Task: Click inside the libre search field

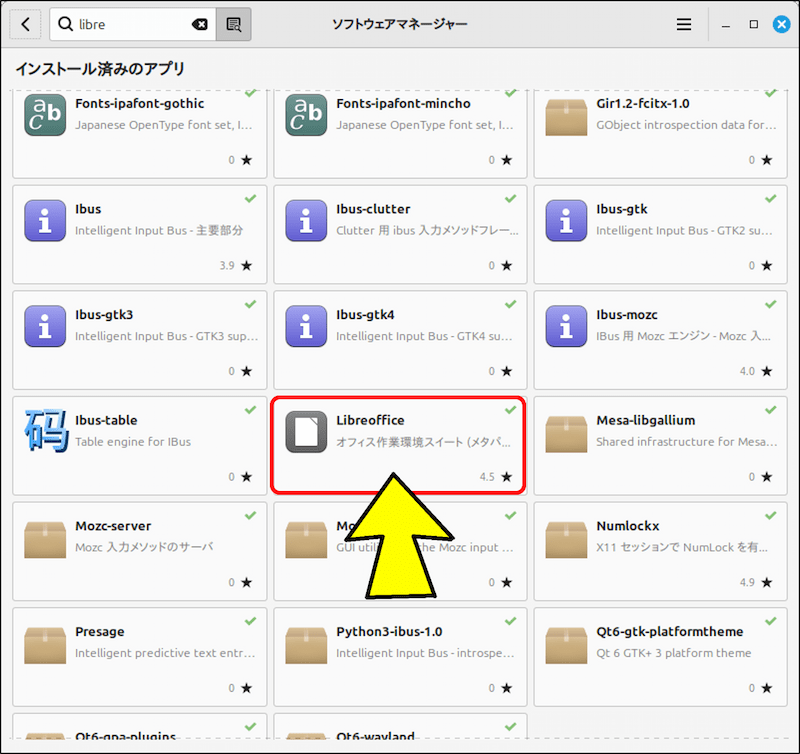Action: click(110, 23)
